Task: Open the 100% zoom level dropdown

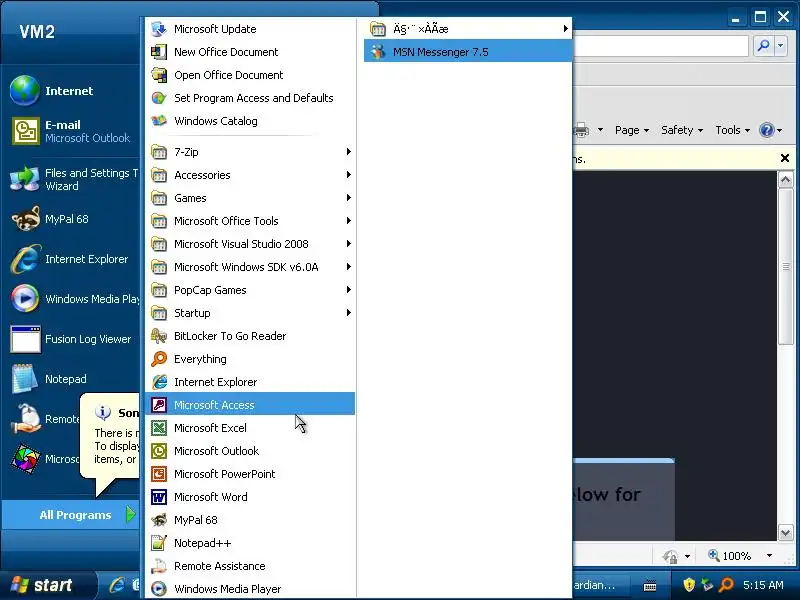Action: [769, 556]
